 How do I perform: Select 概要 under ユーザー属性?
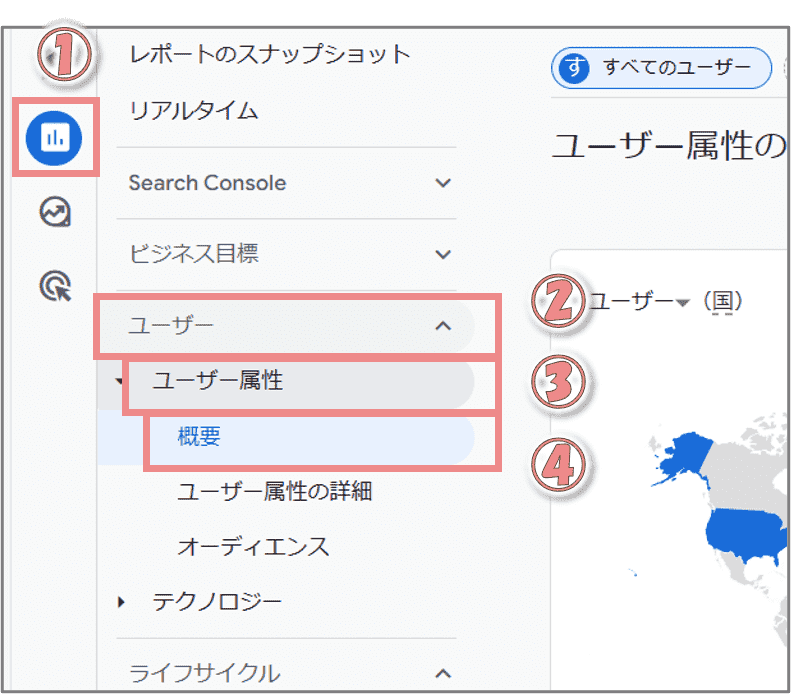pos(199,438)
